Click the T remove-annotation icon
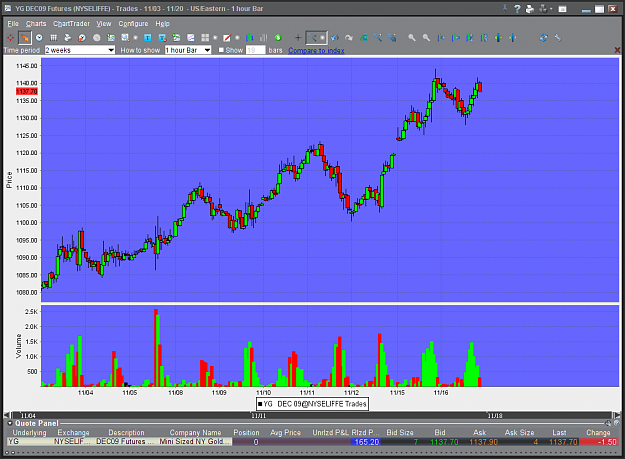The height and width of the screenshot is (459, 625). pyautogui.click(x=162, y=37)
